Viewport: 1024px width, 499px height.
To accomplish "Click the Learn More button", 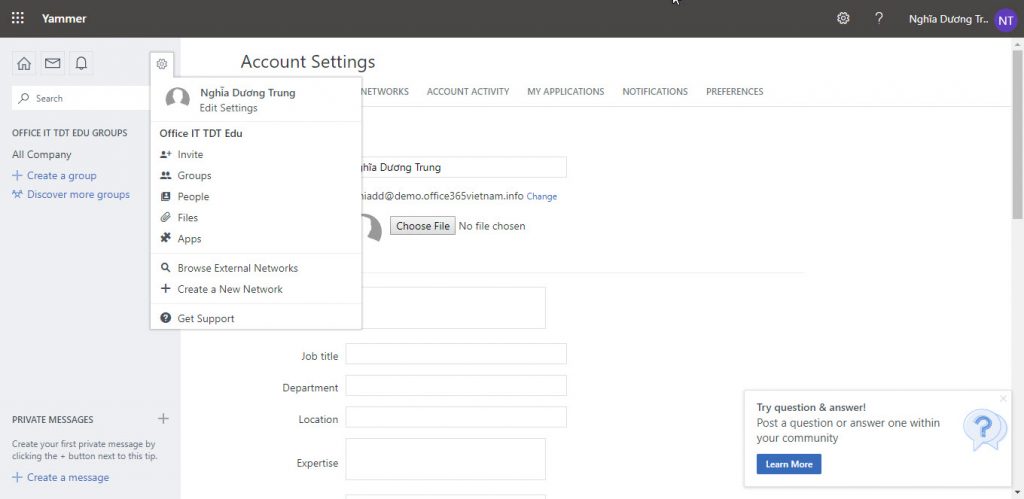I will pyautogui.click(x=789, y=464).
